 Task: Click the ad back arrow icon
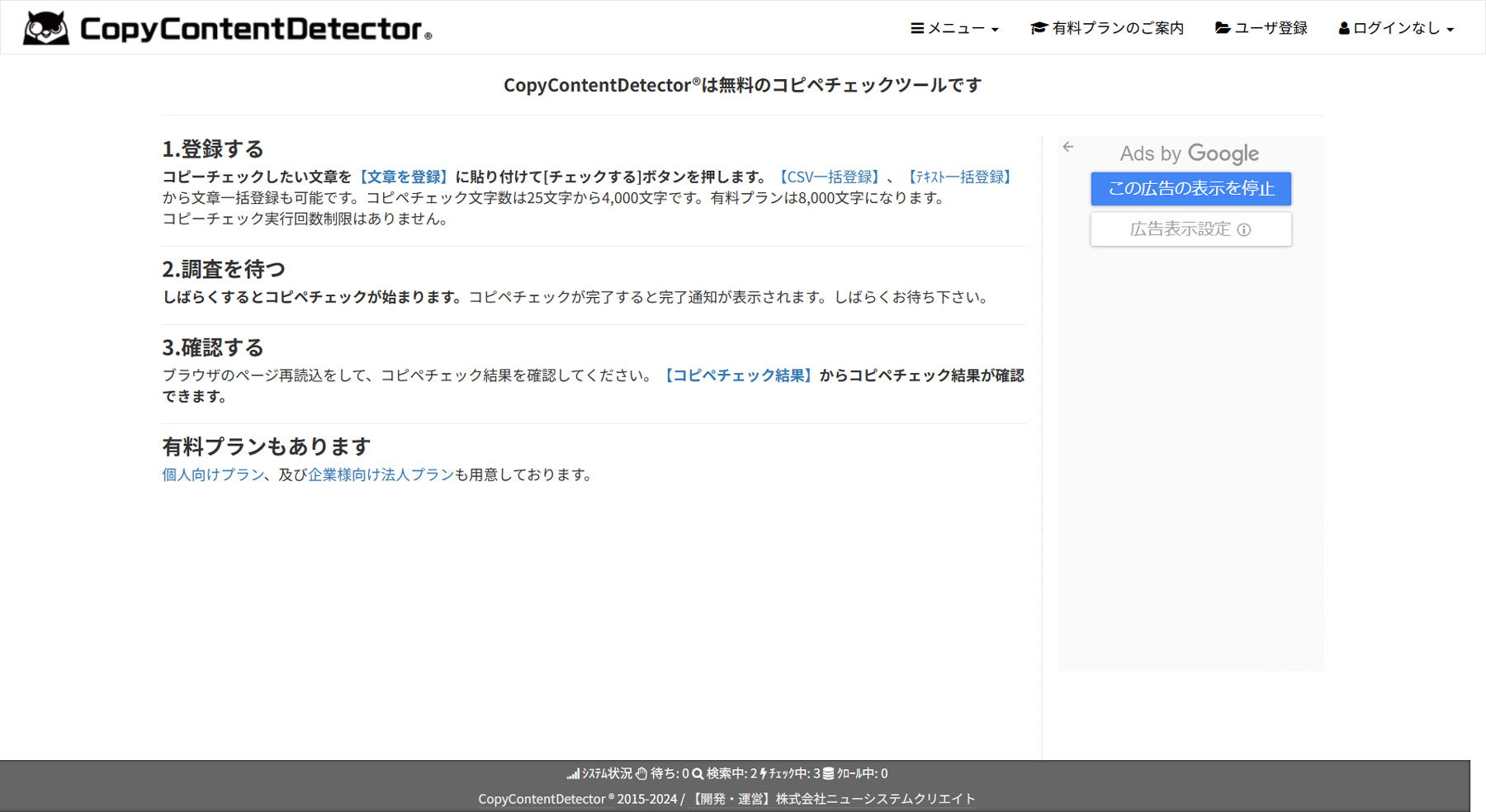(1068, 147)
